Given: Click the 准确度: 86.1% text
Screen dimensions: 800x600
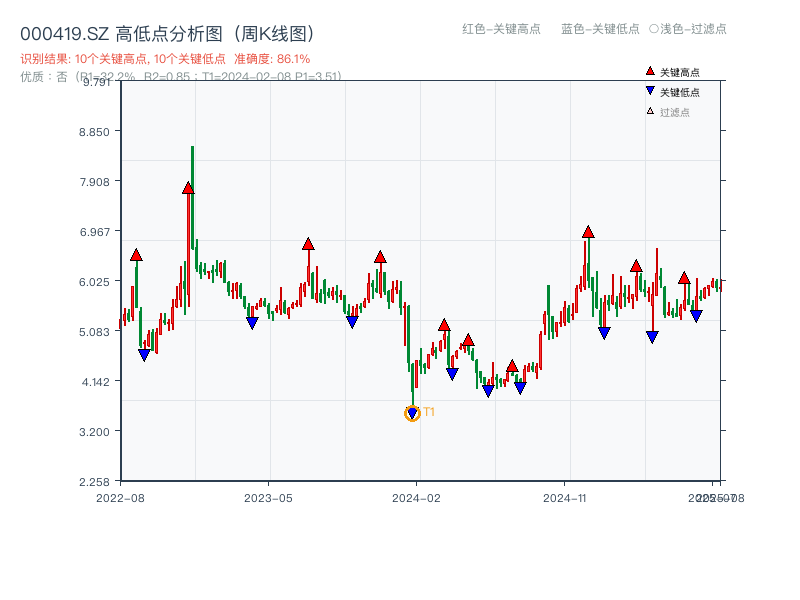Looking at the screenshot, I should 270,59.
